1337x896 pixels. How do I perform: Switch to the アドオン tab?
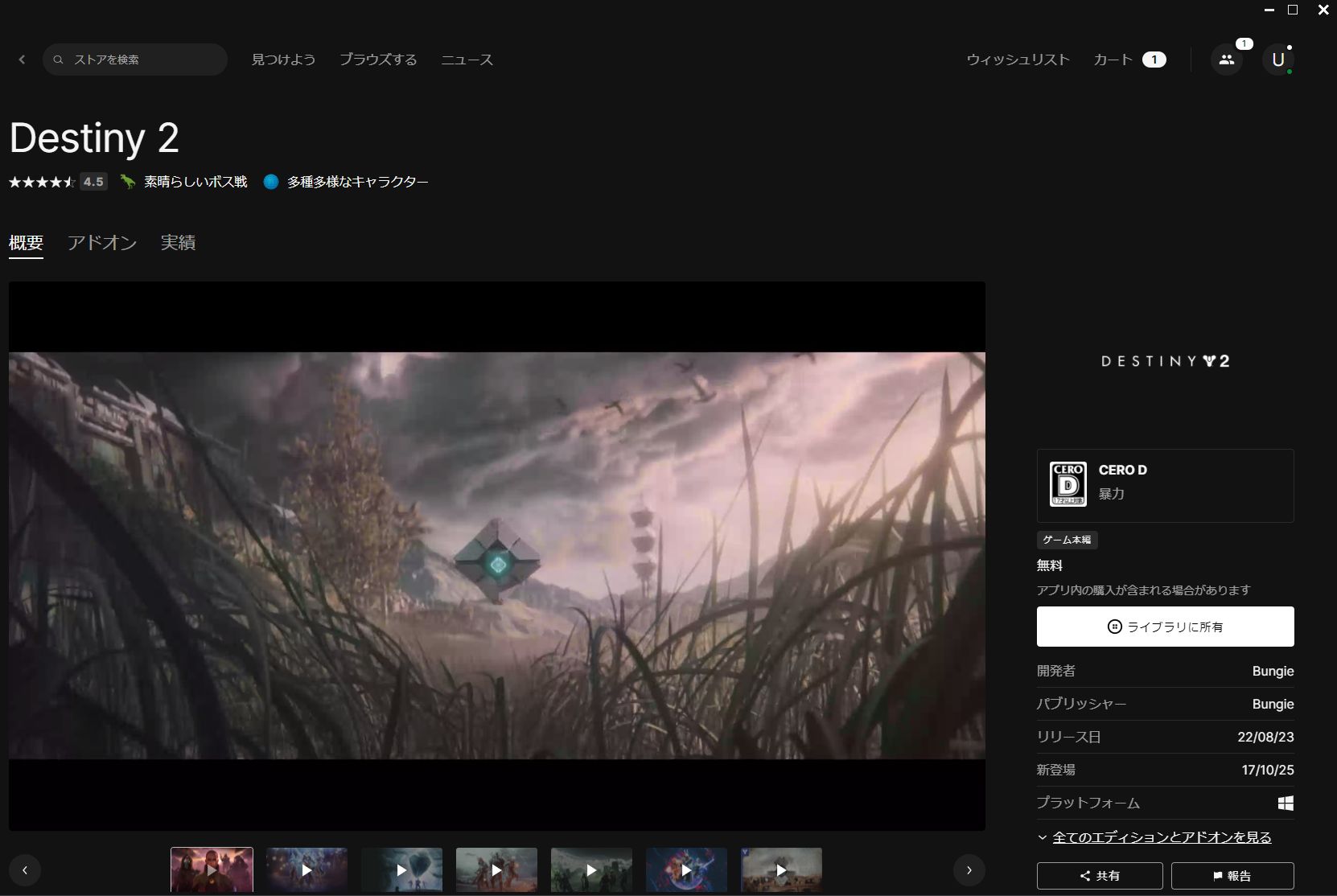click(x=102, y=243)
